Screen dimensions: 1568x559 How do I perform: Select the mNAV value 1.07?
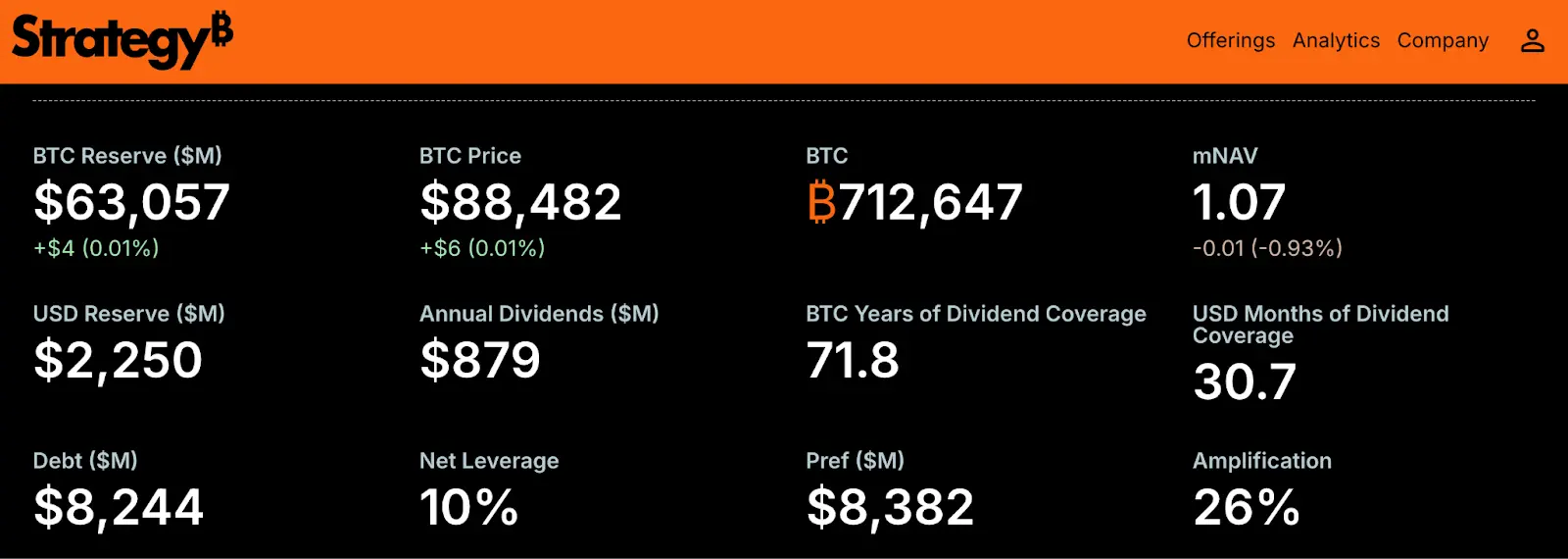coord(1239,203)
